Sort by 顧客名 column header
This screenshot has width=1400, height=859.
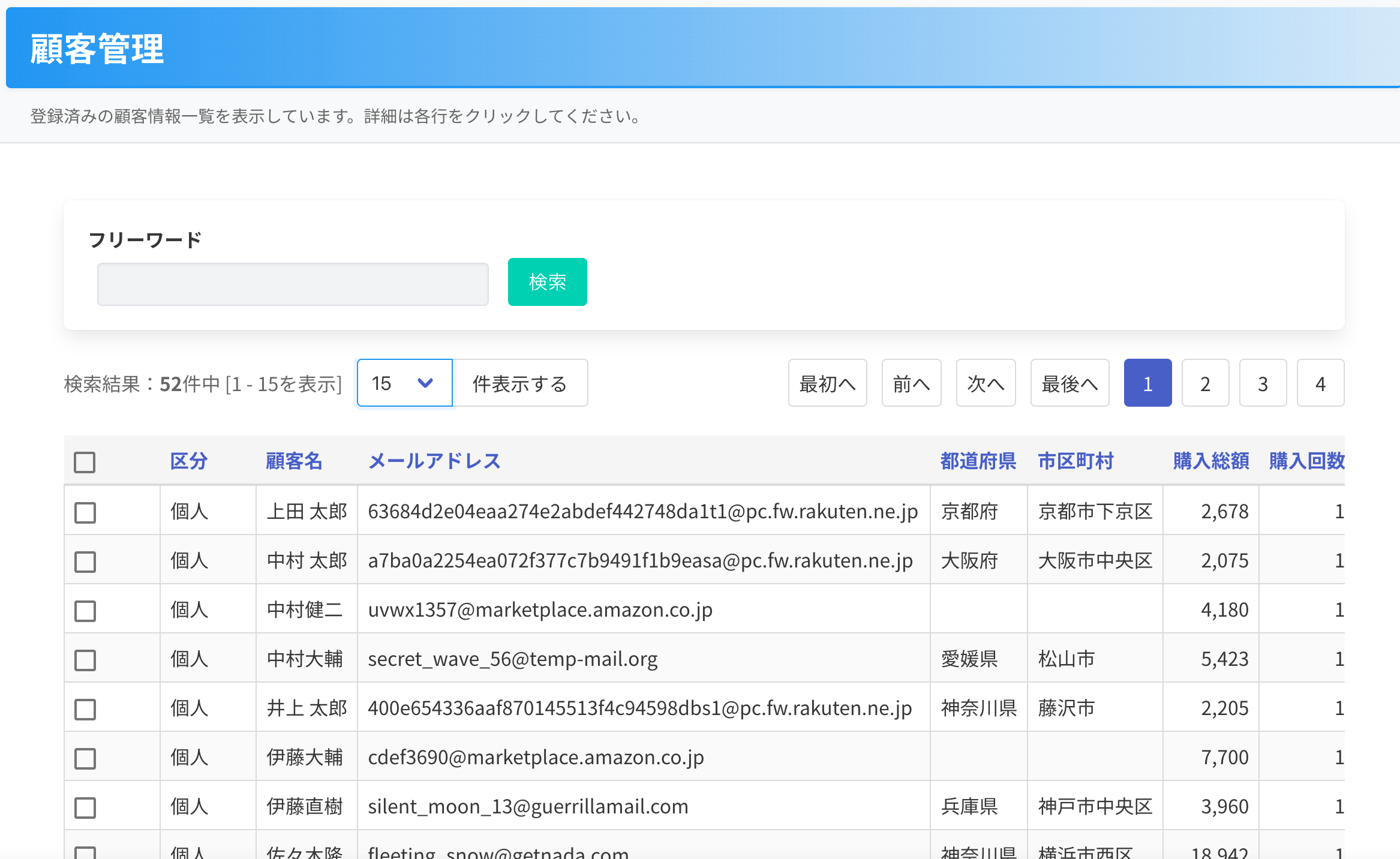(294, 461)
